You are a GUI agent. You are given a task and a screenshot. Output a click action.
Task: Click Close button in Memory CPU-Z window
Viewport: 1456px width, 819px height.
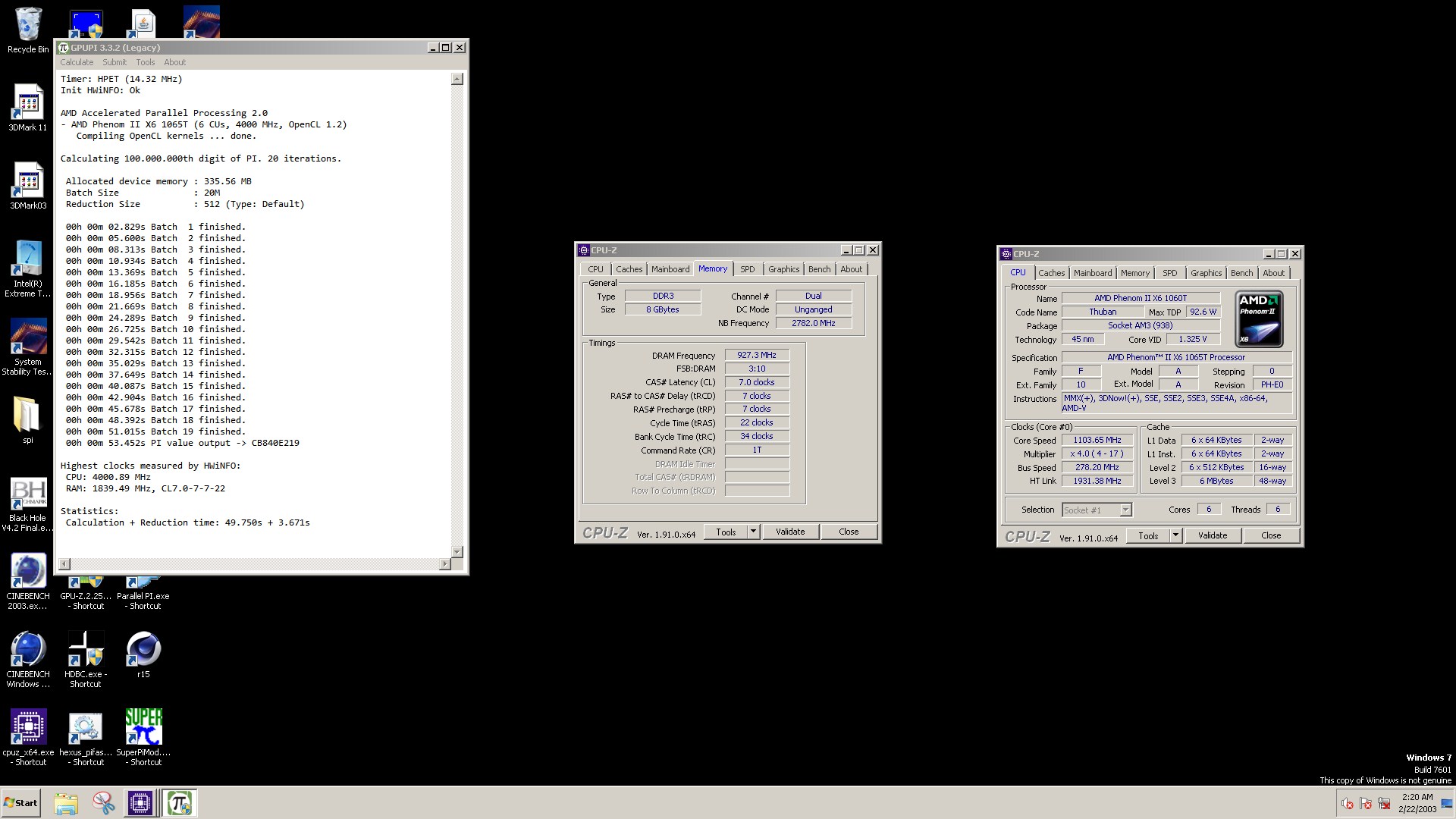pos(849,532)
